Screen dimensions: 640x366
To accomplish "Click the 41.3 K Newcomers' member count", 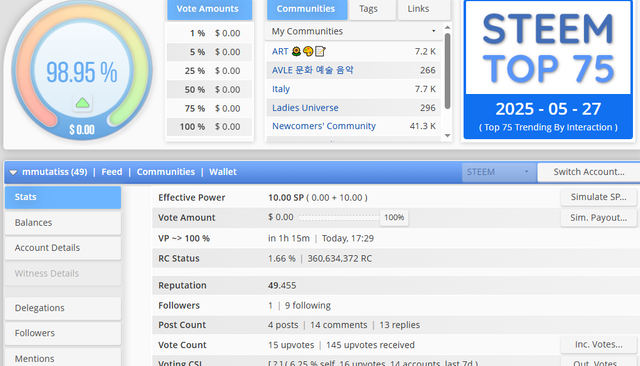I will [423, 126].
